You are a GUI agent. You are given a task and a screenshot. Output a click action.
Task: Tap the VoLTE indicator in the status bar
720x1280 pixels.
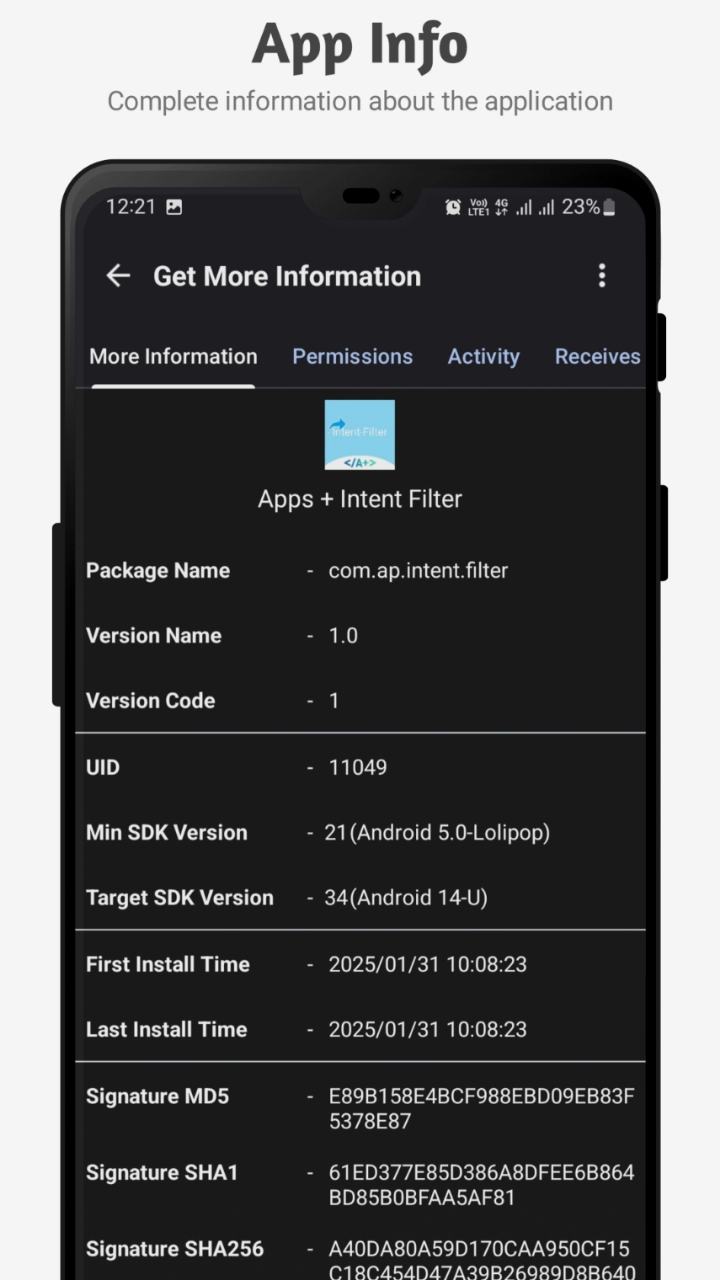click(x=478, y=207)
